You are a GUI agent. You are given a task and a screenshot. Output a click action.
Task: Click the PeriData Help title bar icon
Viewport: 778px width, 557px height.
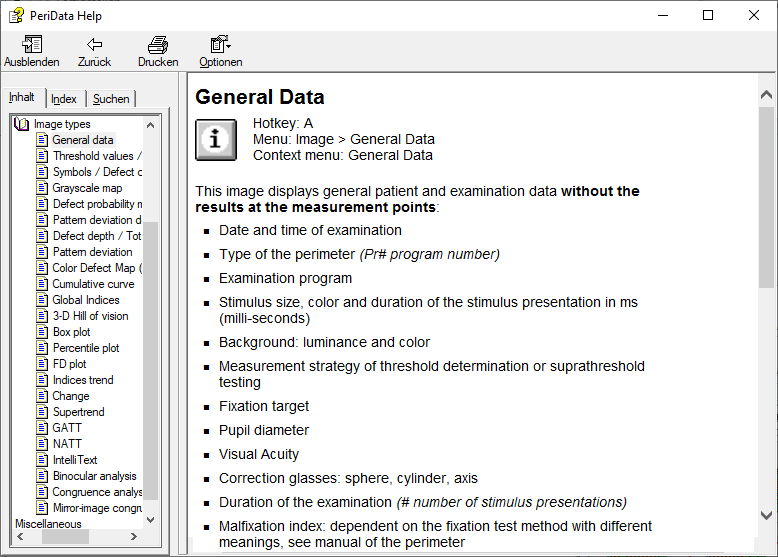point(16,15)
